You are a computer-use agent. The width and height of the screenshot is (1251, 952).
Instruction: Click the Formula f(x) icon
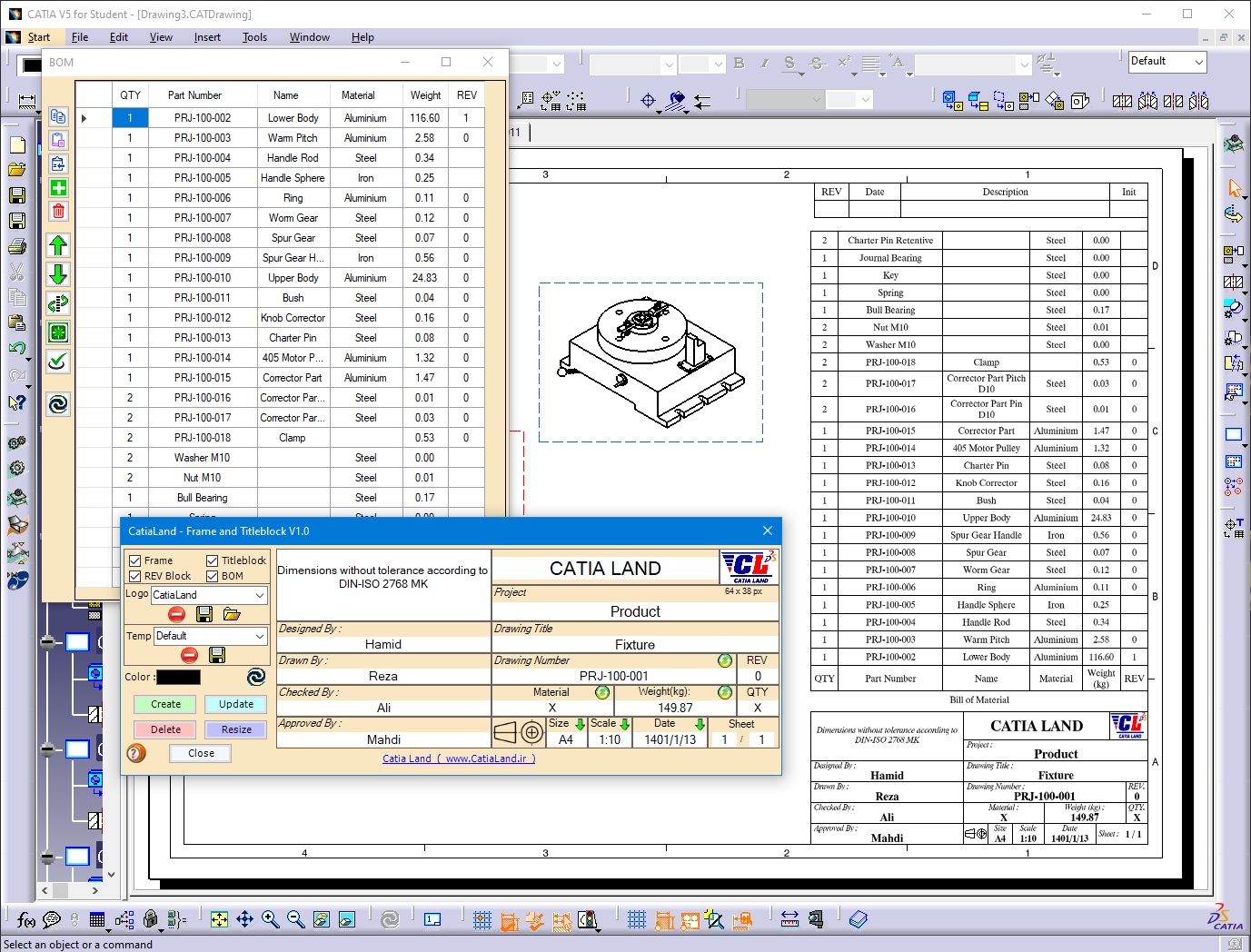coord(25,920)
